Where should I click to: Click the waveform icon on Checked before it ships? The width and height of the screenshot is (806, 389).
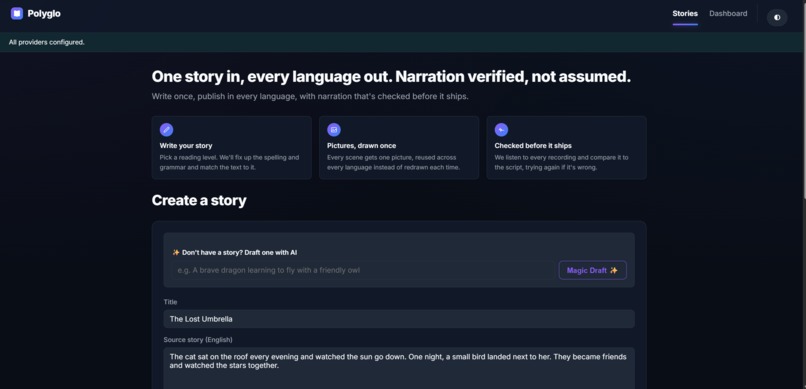(x=501, y=130)
